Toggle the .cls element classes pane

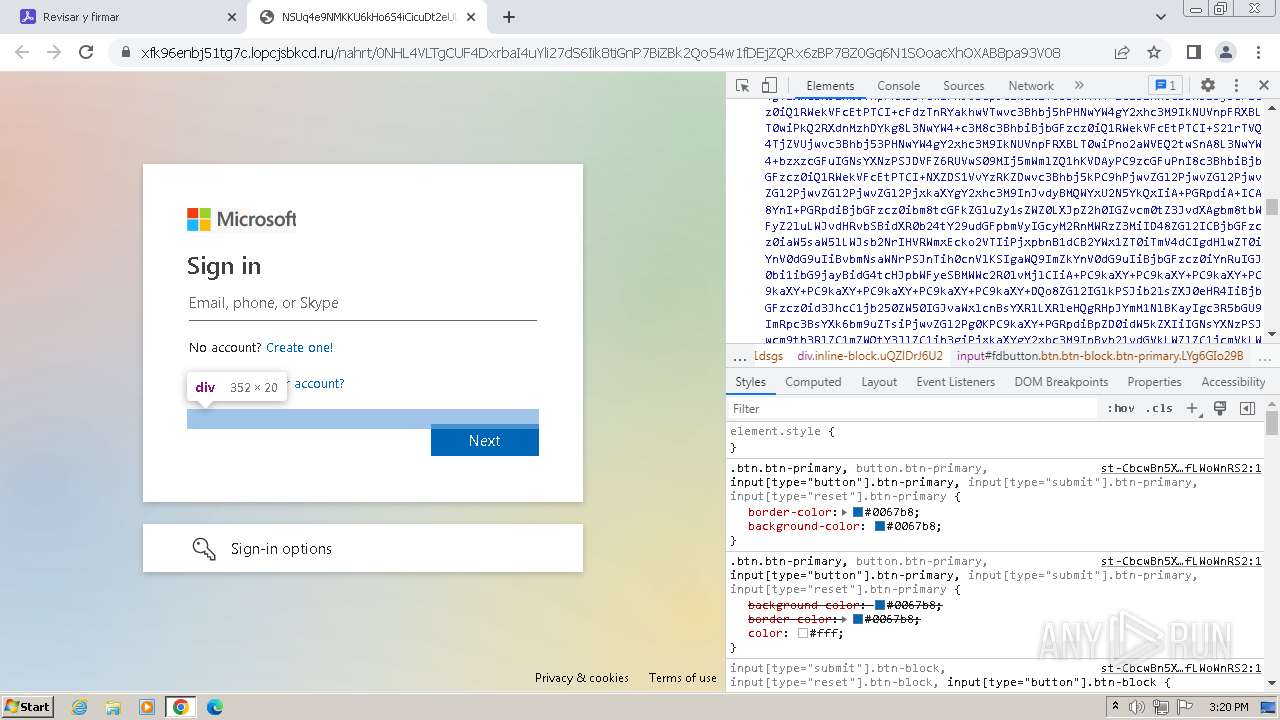click(1160, 408)
